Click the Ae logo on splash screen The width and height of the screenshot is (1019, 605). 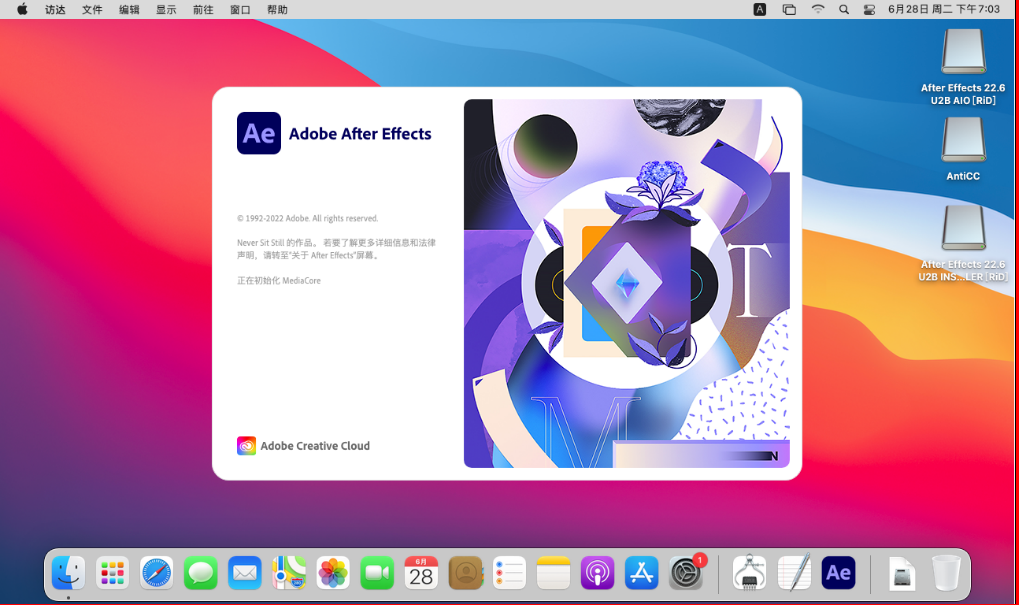point(259,133)
